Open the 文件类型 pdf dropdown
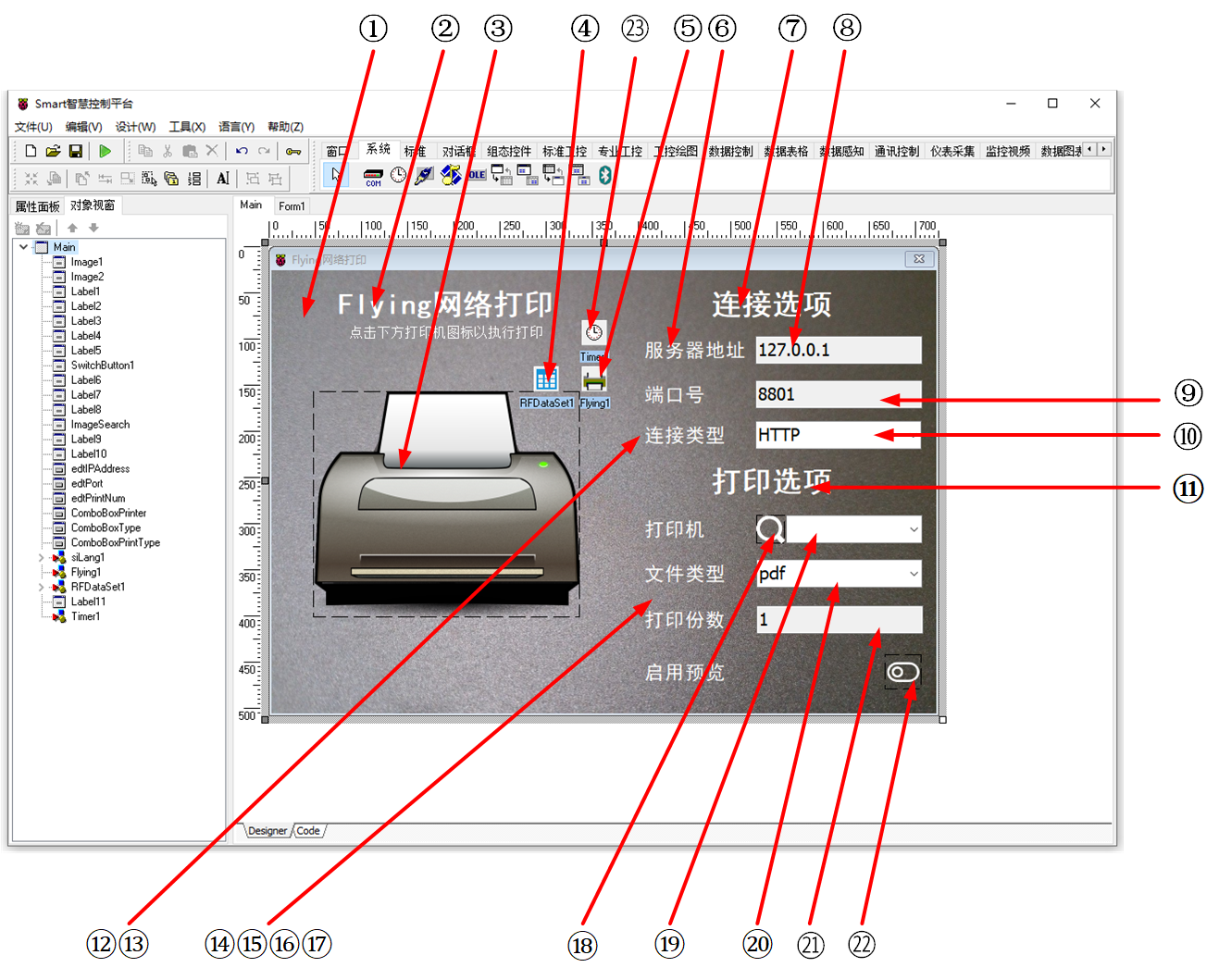 [914, 574]
